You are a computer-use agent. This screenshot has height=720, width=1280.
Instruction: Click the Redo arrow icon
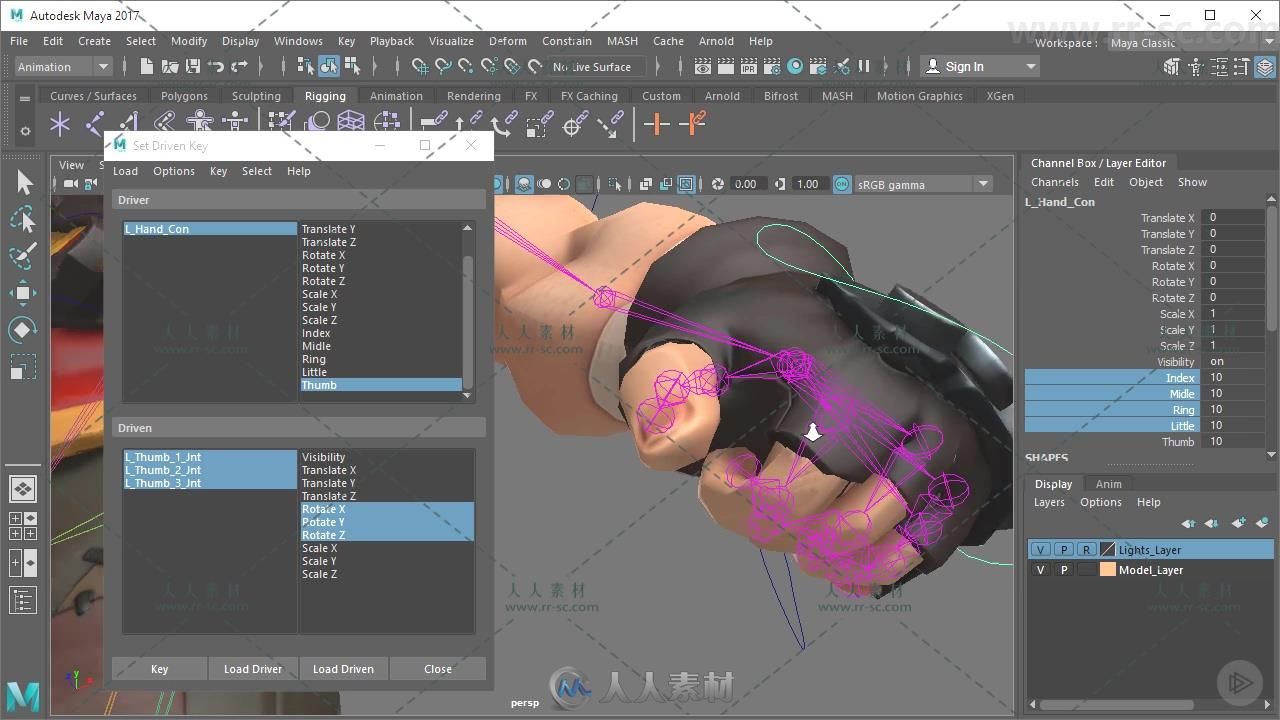[x=240, y=66]
